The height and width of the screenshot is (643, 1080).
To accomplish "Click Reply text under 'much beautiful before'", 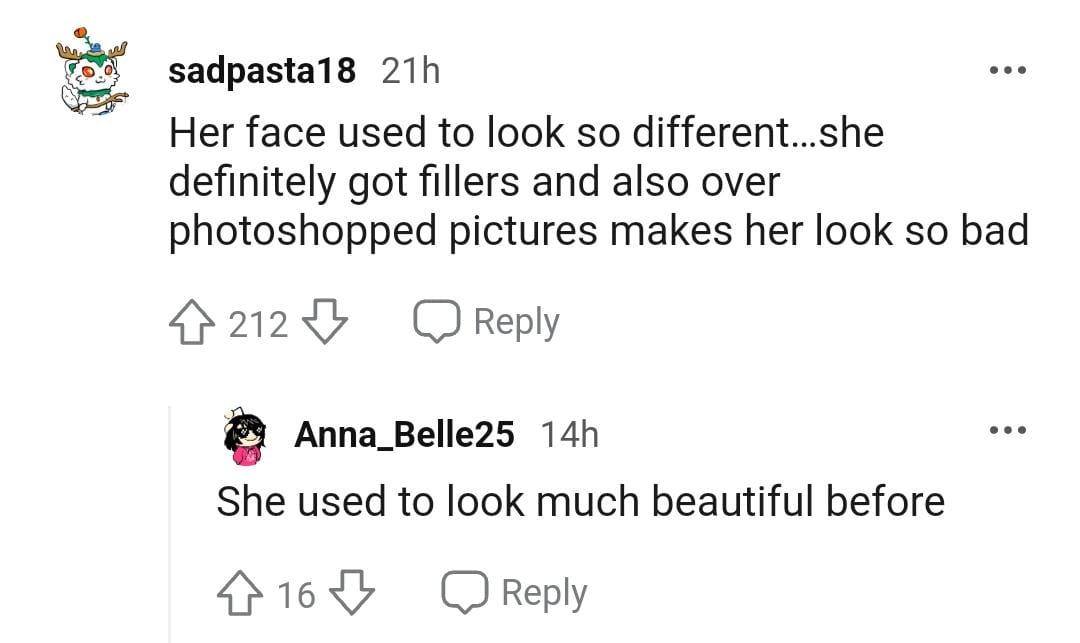I will (x=543, y=593).
